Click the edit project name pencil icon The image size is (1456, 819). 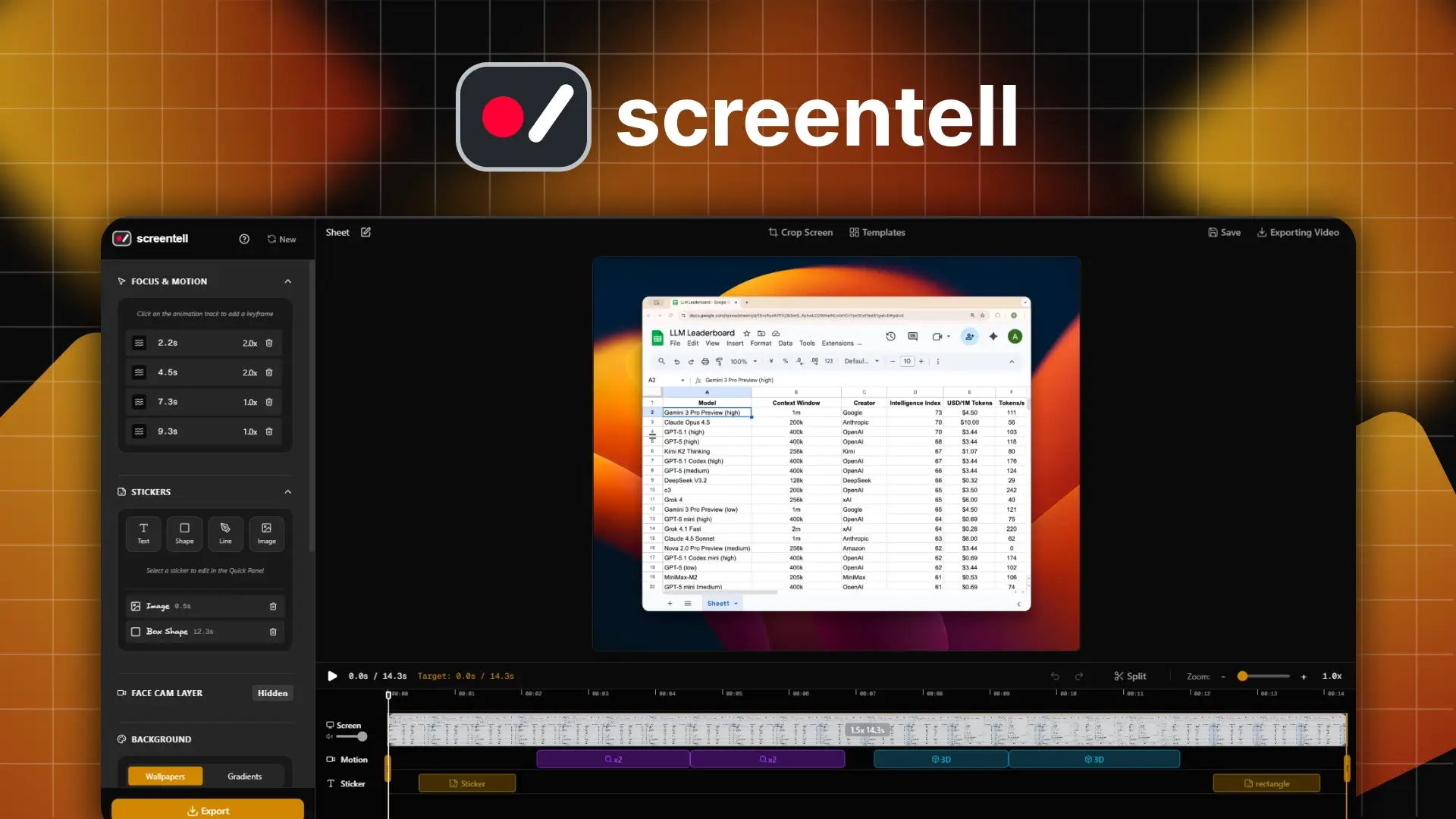click(x=366, y=232)
